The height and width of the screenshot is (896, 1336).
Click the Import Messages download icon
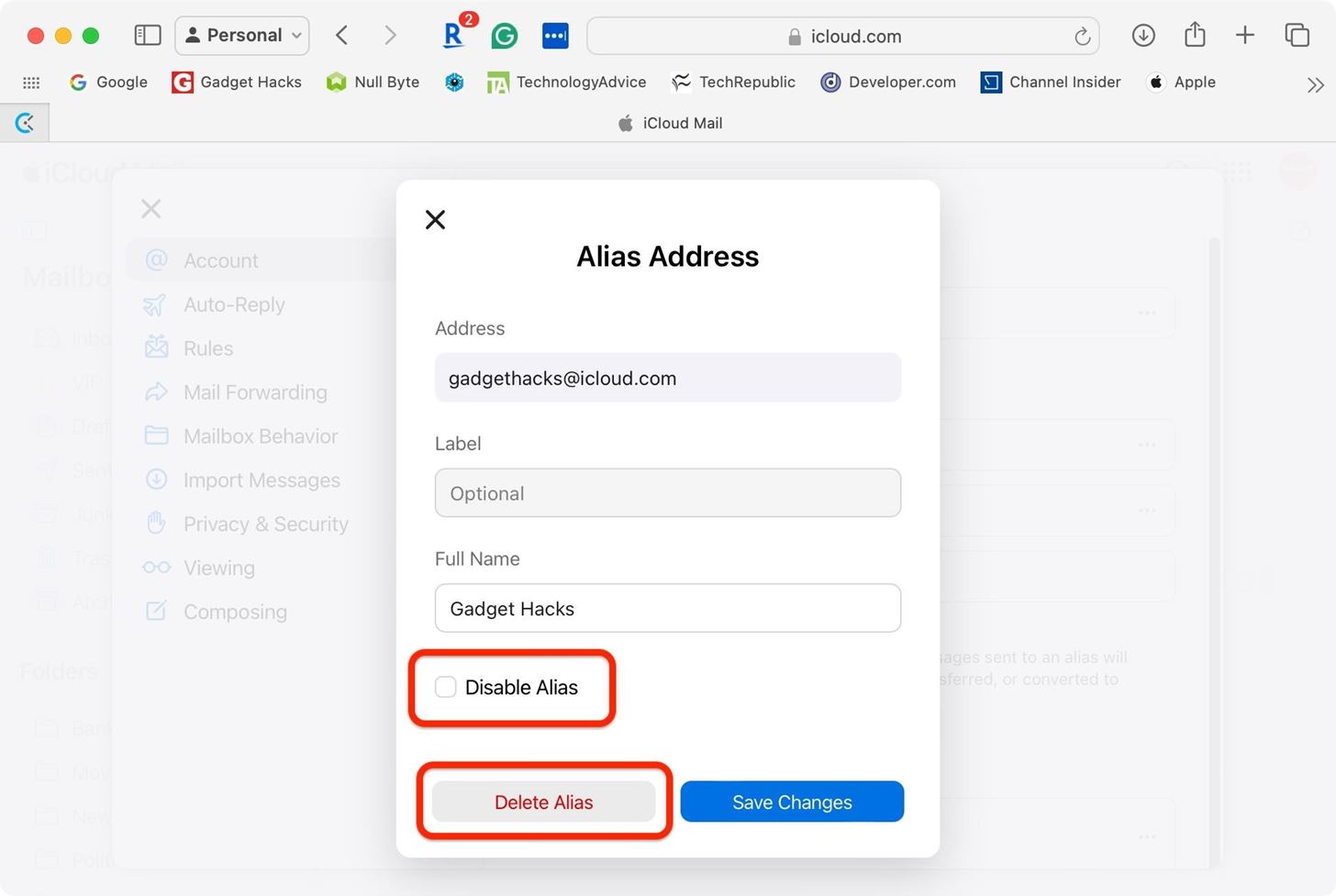point(157,480)
